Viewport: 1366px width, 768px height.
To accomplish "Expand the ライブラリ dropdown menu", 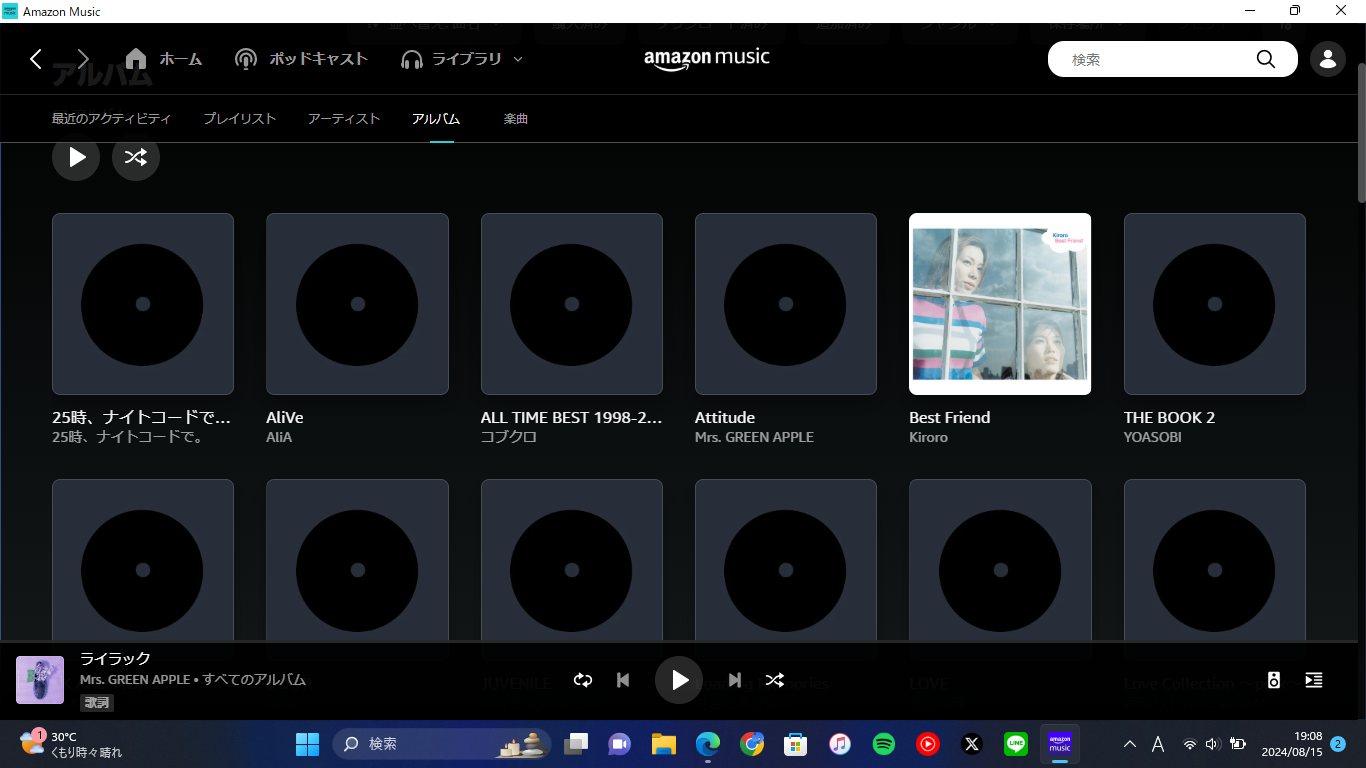I will [462, 59].
